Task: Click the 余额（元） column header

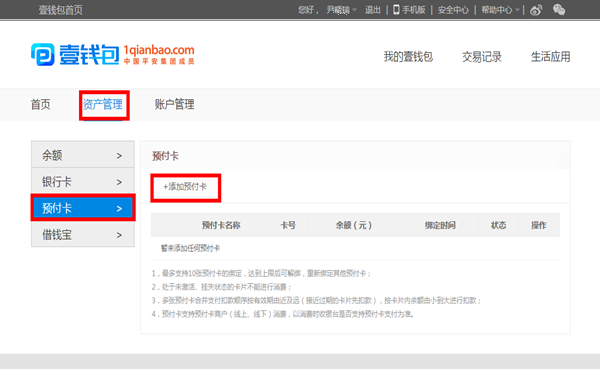Action: point(354,225)
